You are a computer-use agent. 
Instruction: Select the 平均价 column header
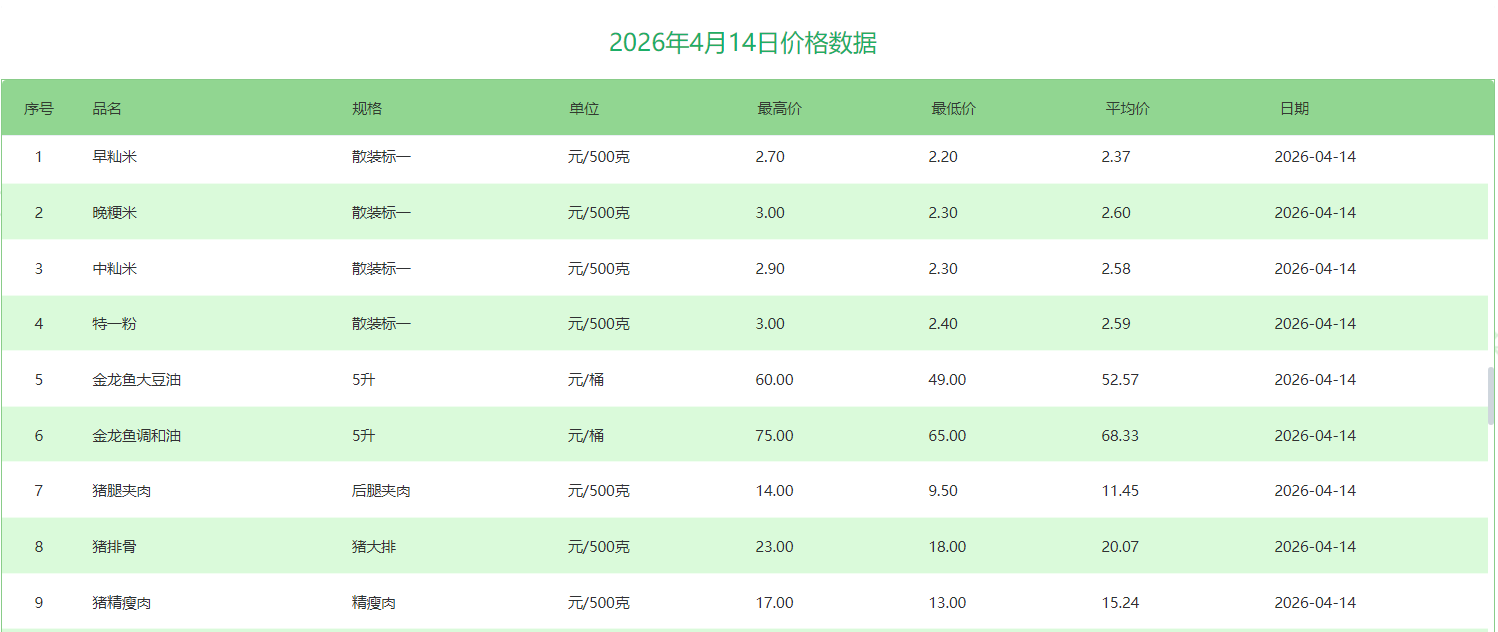[x=1127, y=109]
